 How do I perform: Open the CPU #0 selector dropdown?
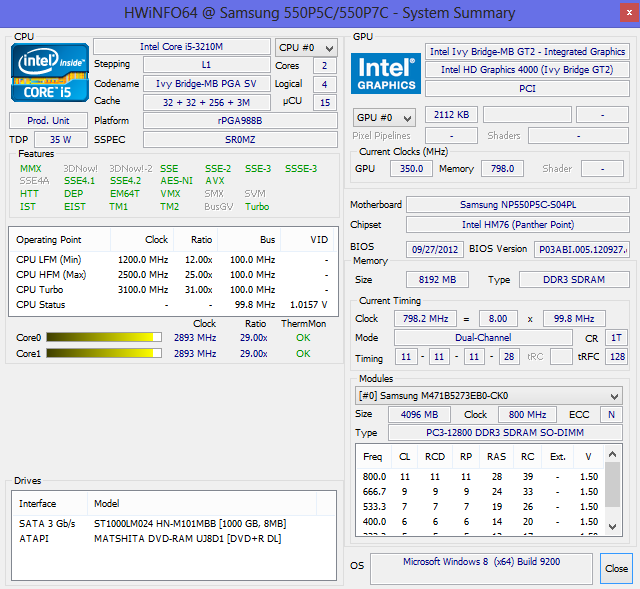(x=306, y=48)
